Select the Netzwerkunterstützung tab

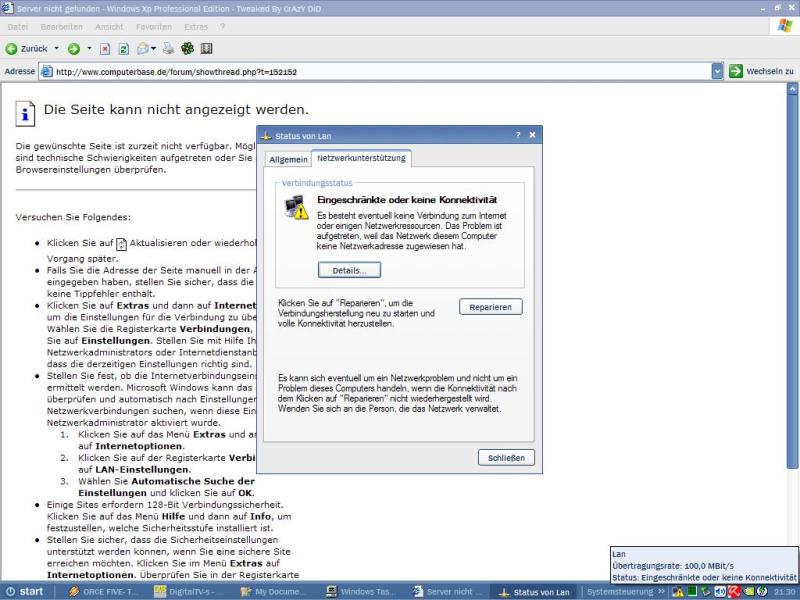pyautogui.click(x=361, y=158)
